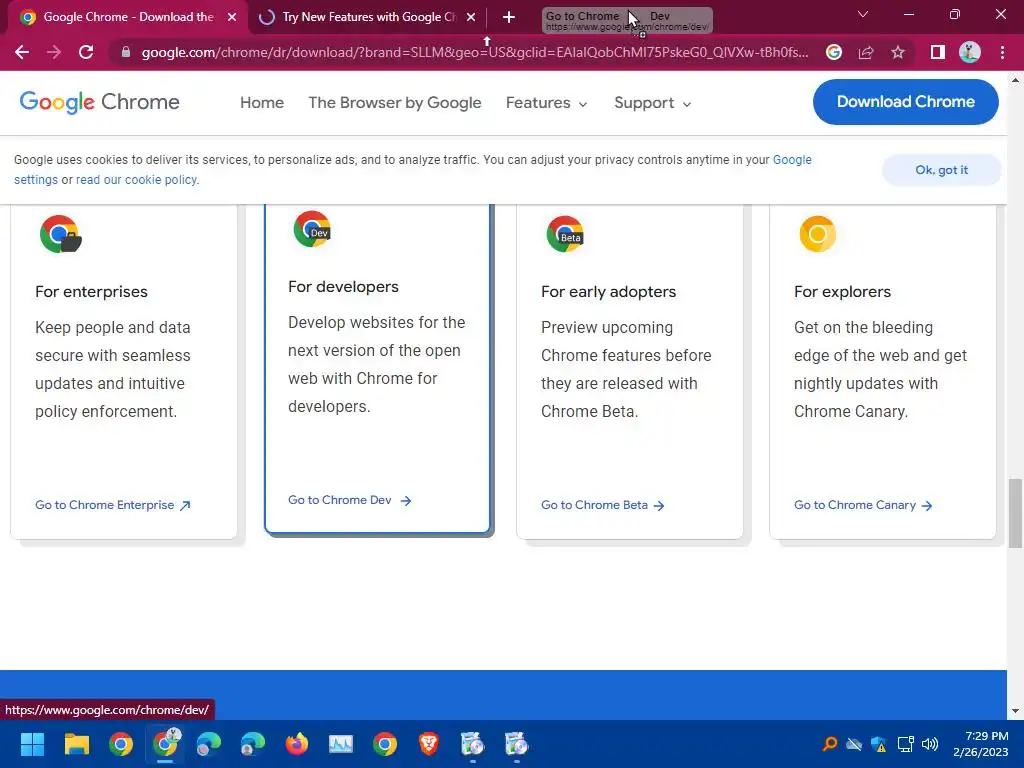Viewport: 1024px width, 768px height.
Task: Go to Chrome Enterprise
Action: (112, 505)
